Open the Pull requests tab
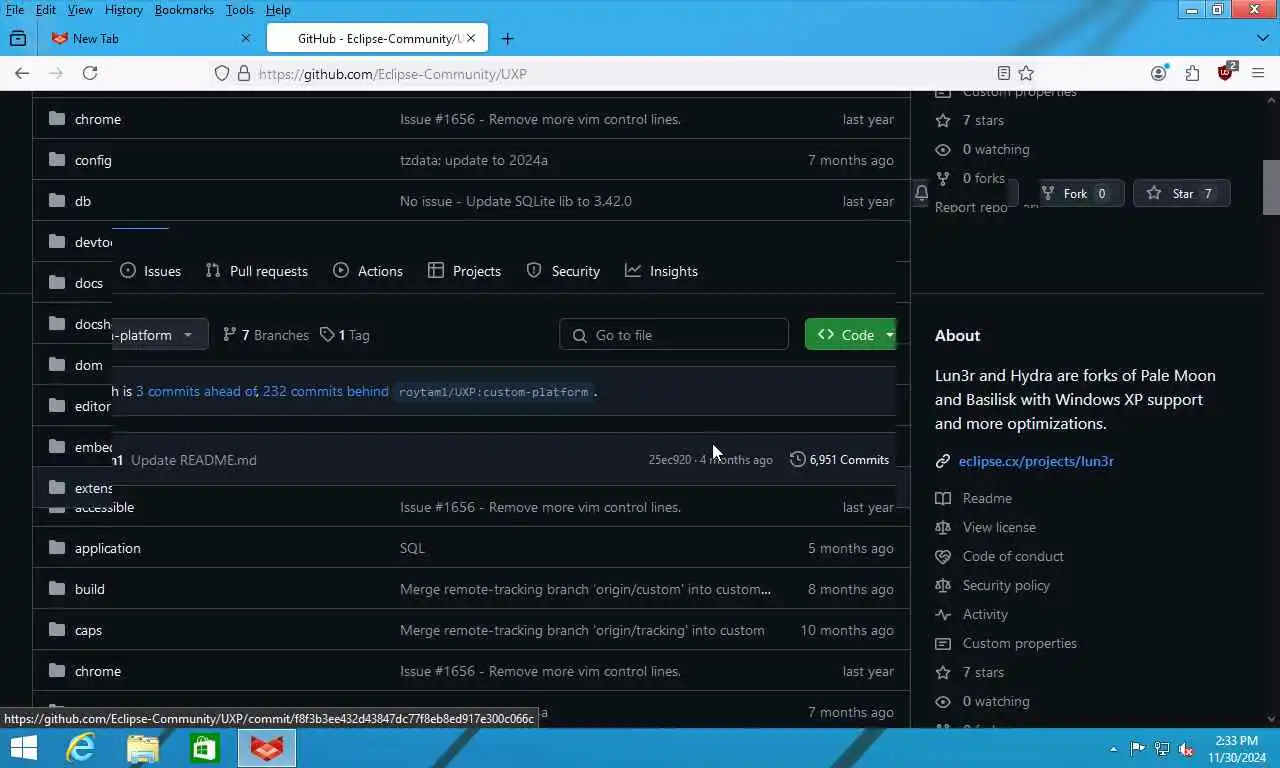The height and width of the screenshot is (768, 1280). (x=256, y=271)
